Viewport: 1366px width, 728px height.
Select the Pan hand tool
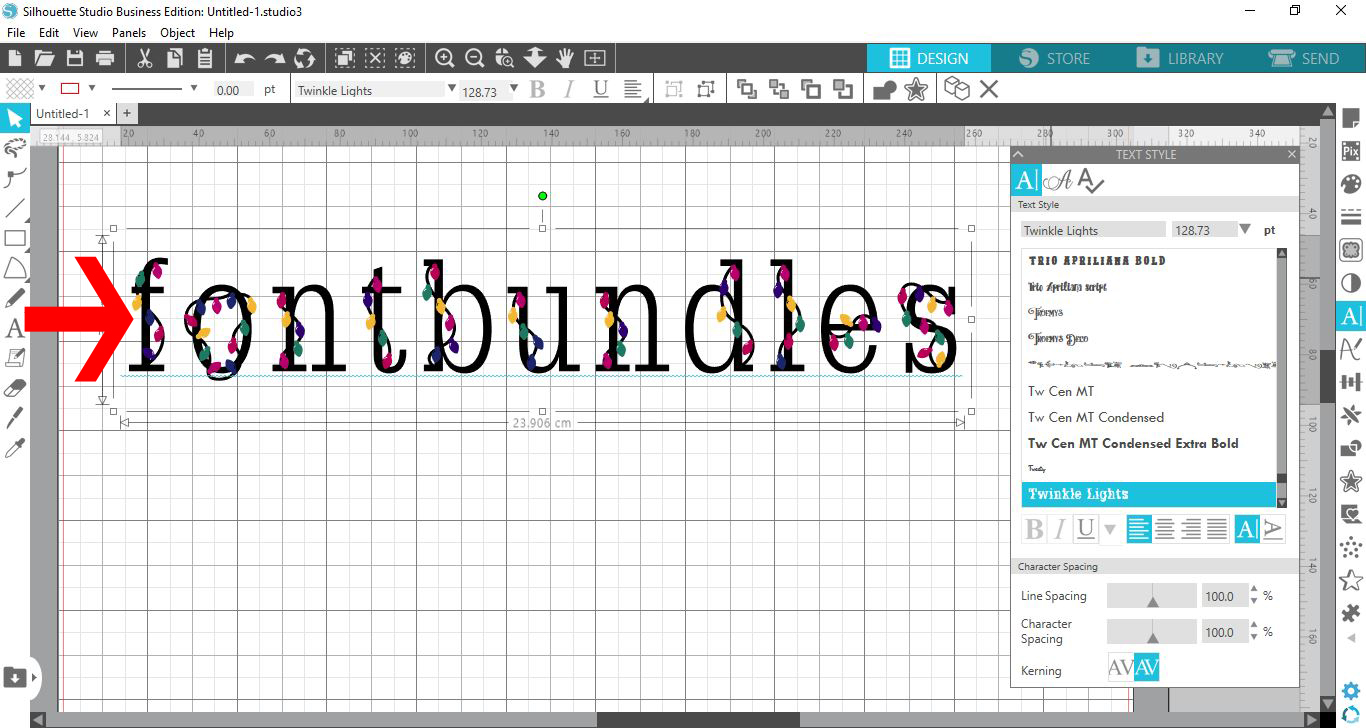(x=565, y=58)
